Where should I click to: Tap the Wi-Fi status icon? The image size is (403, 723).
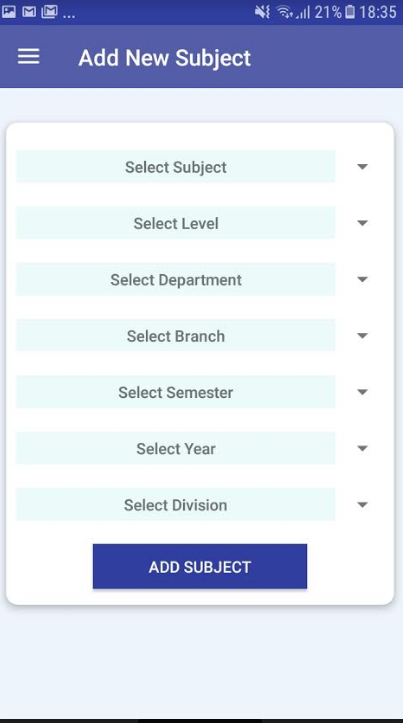coord(284,12)
